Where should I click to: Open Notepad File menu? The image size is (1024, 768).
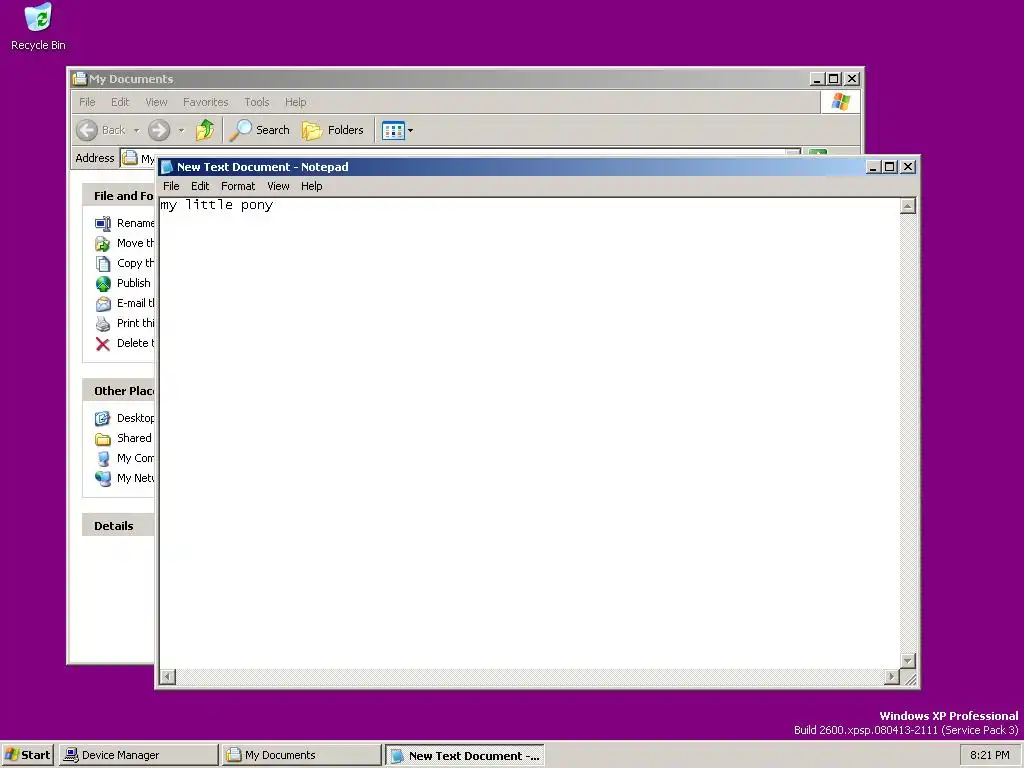pos(171,186)
